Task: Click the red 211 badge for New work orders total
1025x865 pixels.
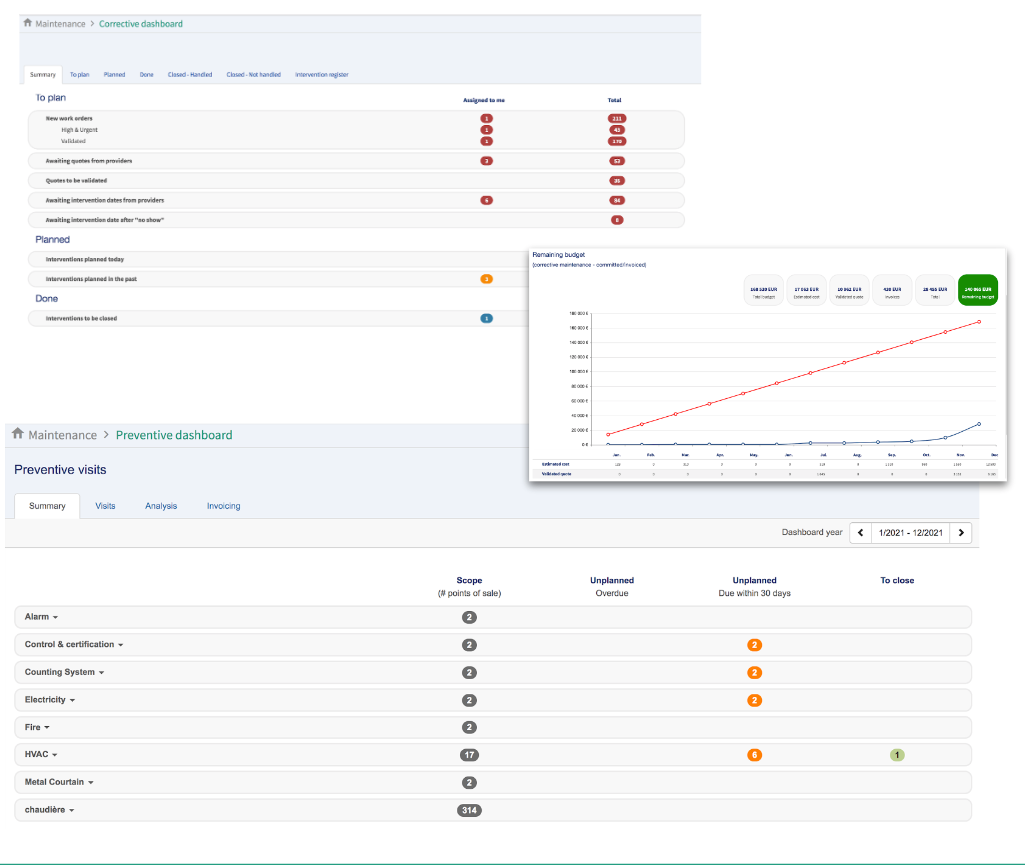Action: click(x=615, y=117)
